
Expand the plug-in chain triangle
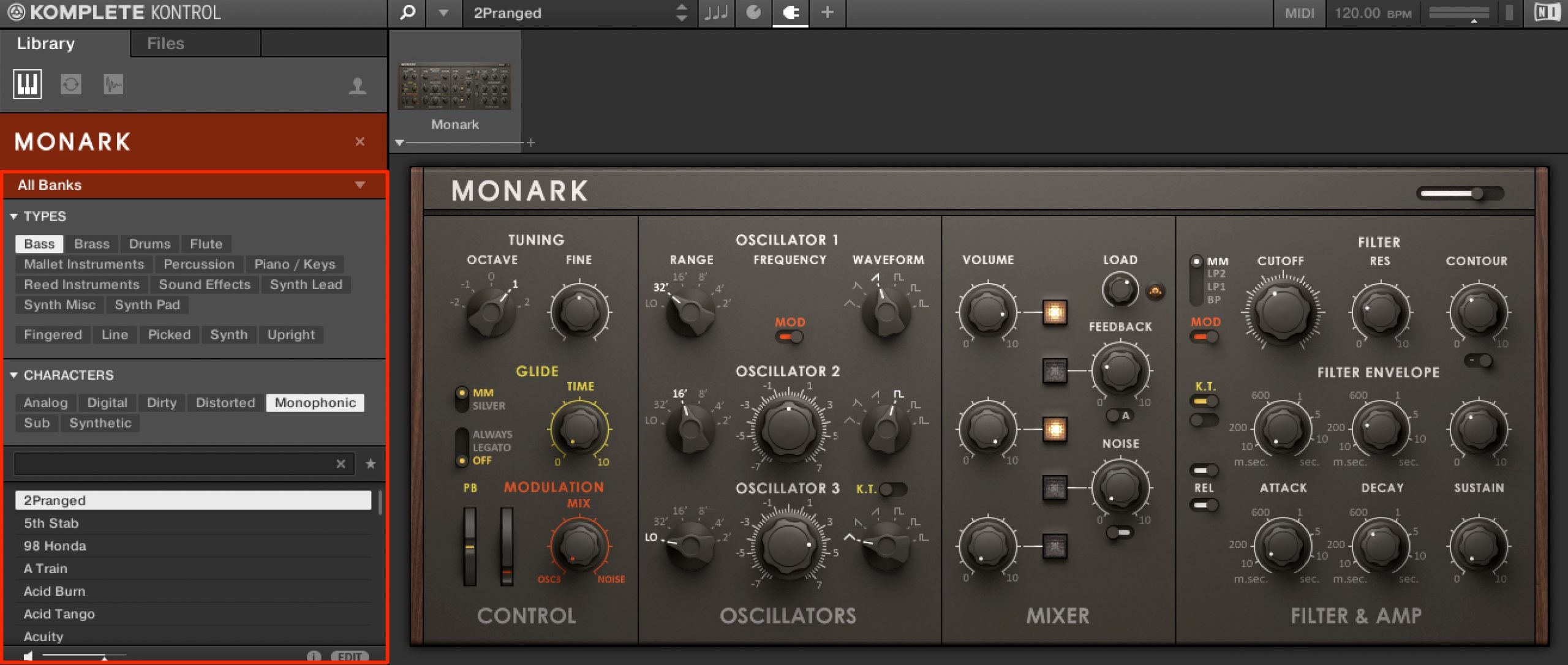(x=399, y=143)
